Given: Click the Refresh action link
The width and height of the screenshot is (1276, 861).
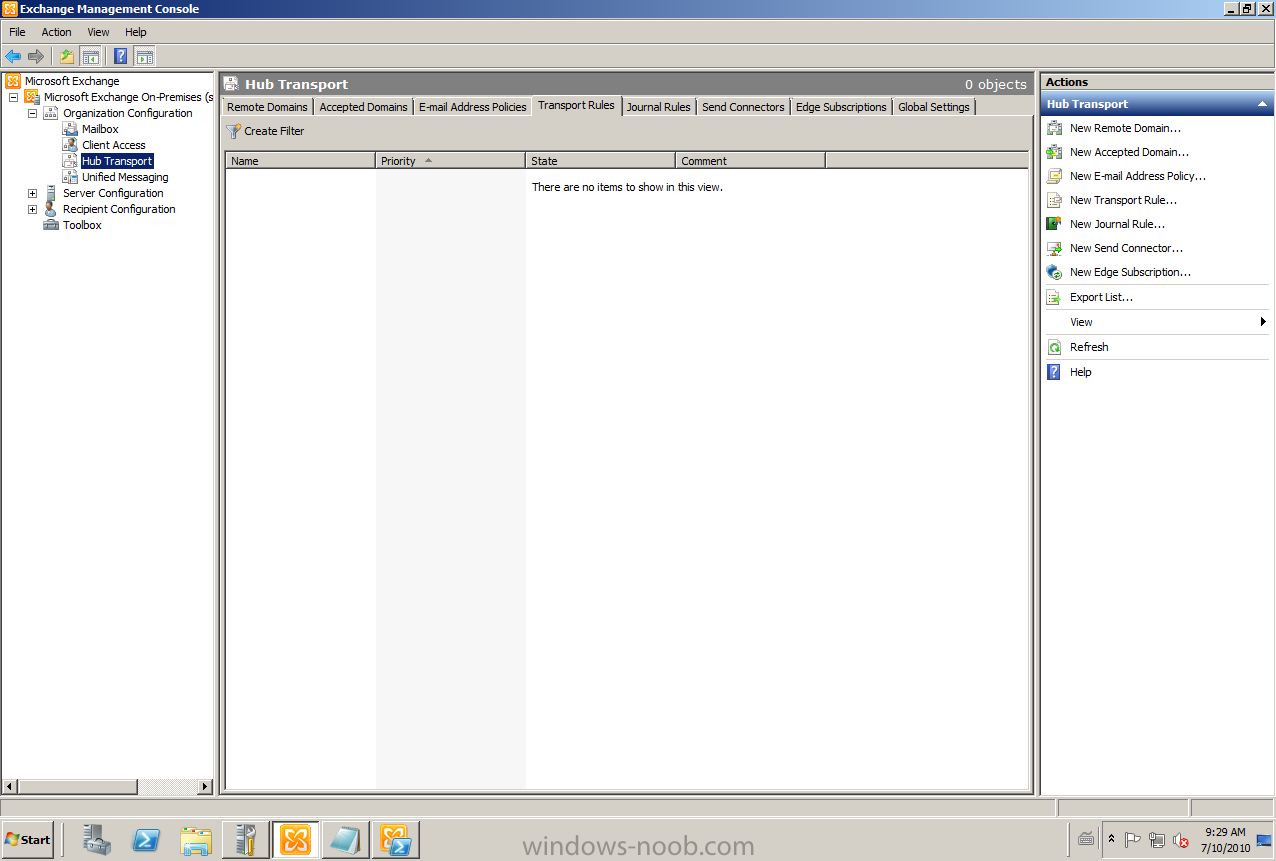Looking at the screenshot, I should [1089, 347].
